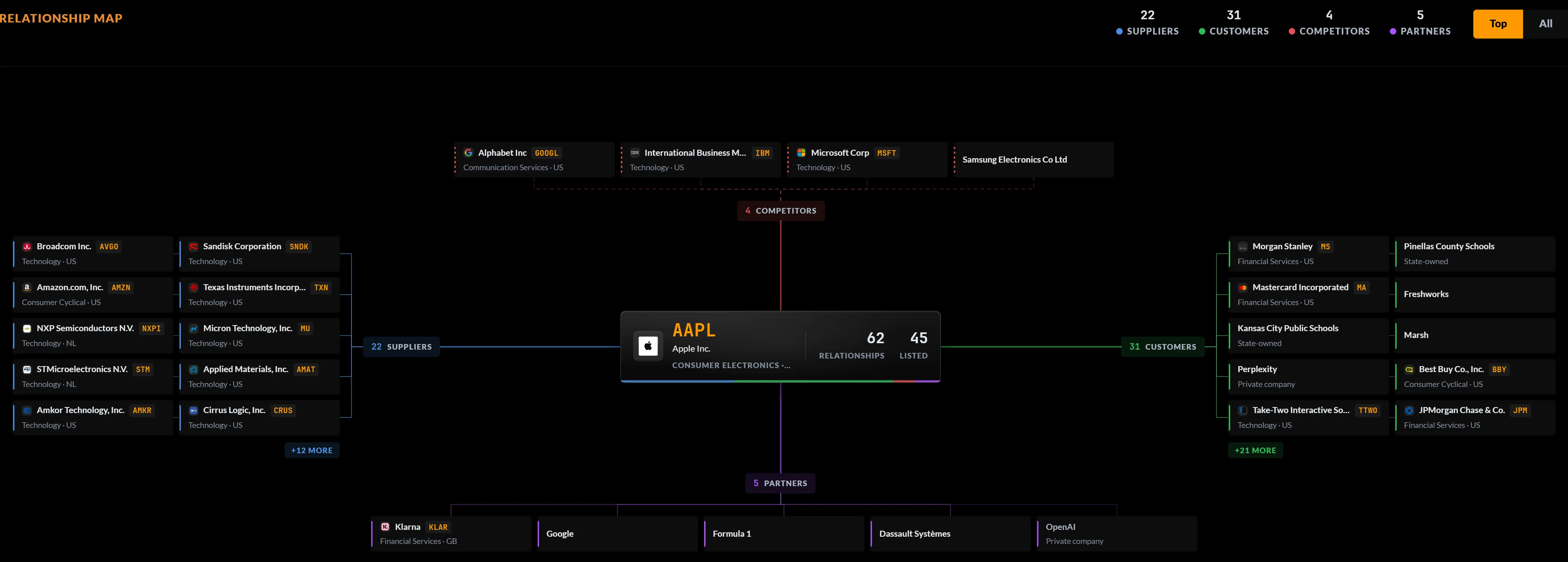
Task: Toggle the Partners legend filter
Action: click(1420, 22)
